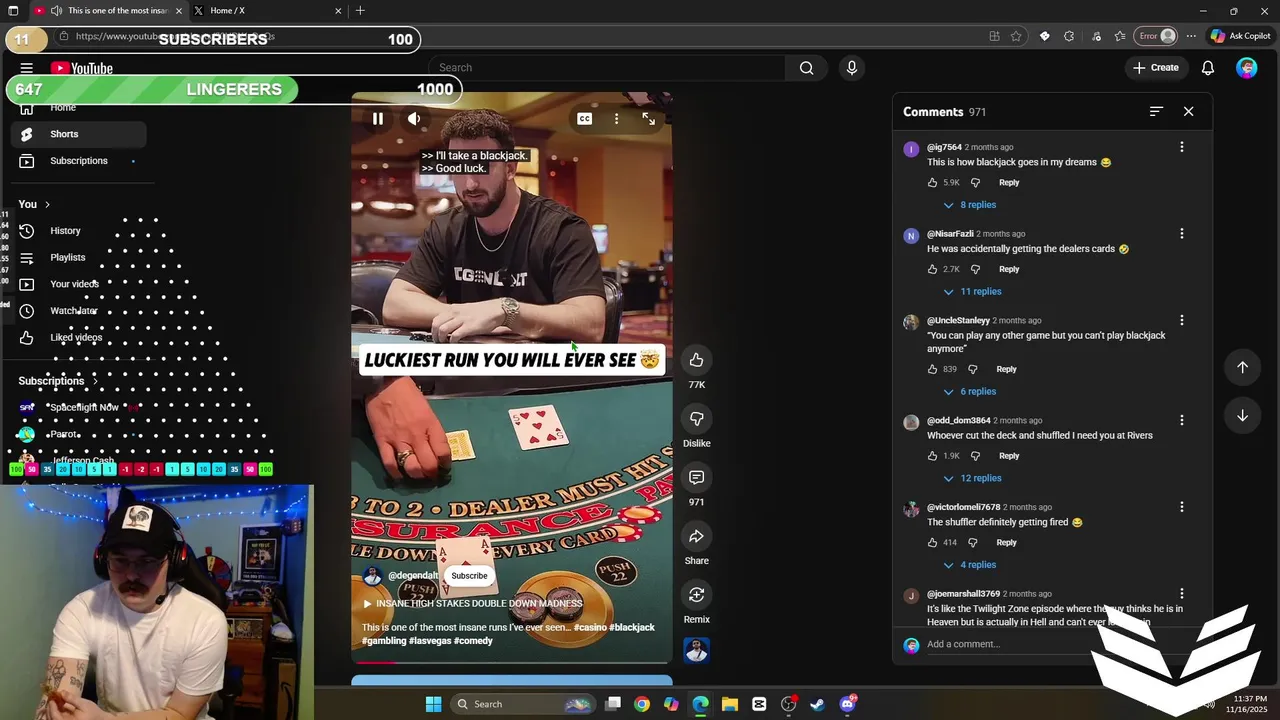Screen dimensions: 1280x720
Task: Open options menu for @ig7564 comment
Action: [x=1181, y=147]
